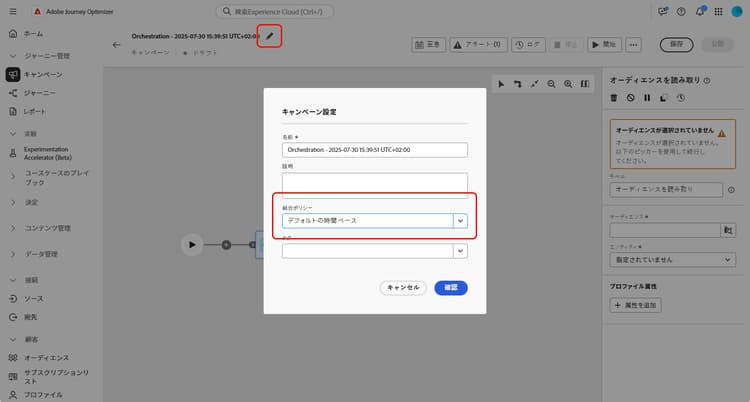This screenshot has width=750, height=402.
Task: Open オーディエンス in the sidebar
Action: tap(46, 357)
